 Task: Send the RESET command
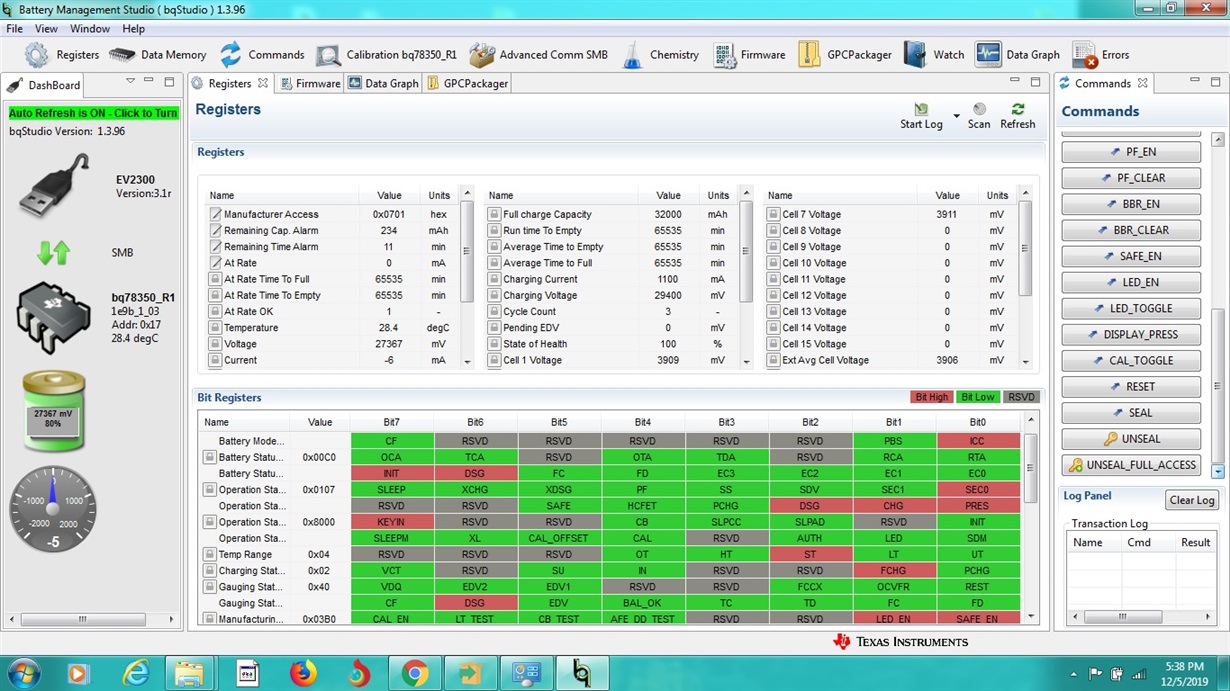click(x=1131, y=386)
